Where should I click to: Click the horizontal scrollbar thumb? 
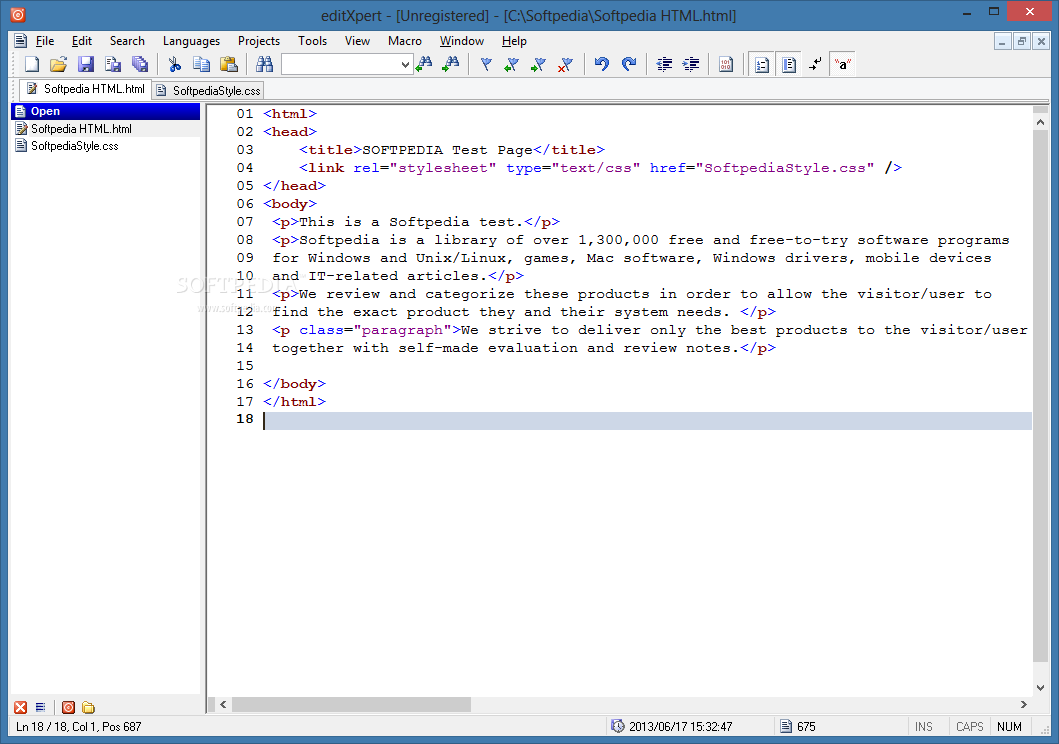point(351,704)
